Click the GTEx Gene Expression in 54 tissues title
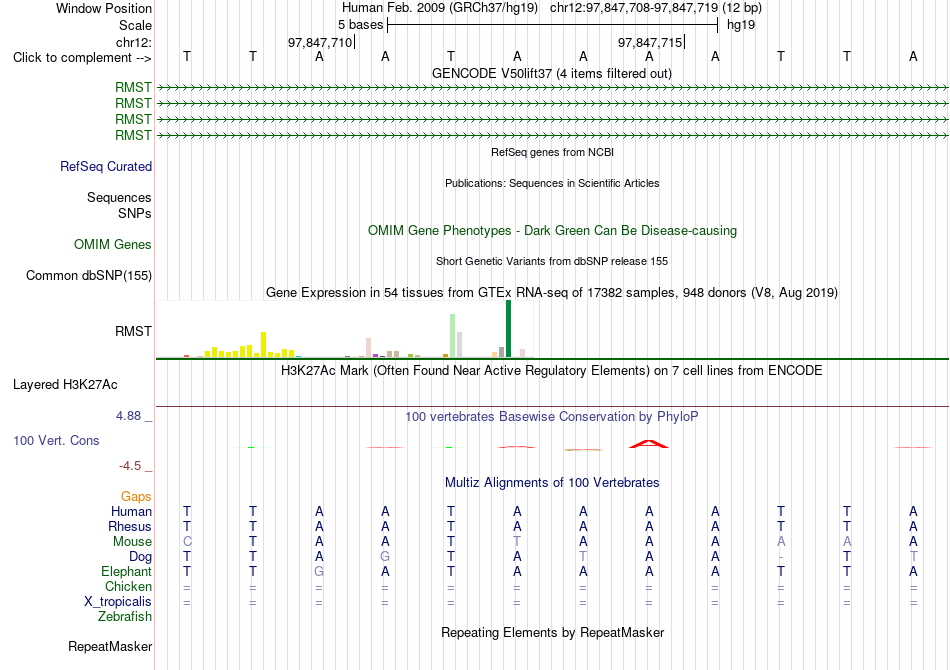Screen dimensions: 950x670 click(x=552, y=293)
